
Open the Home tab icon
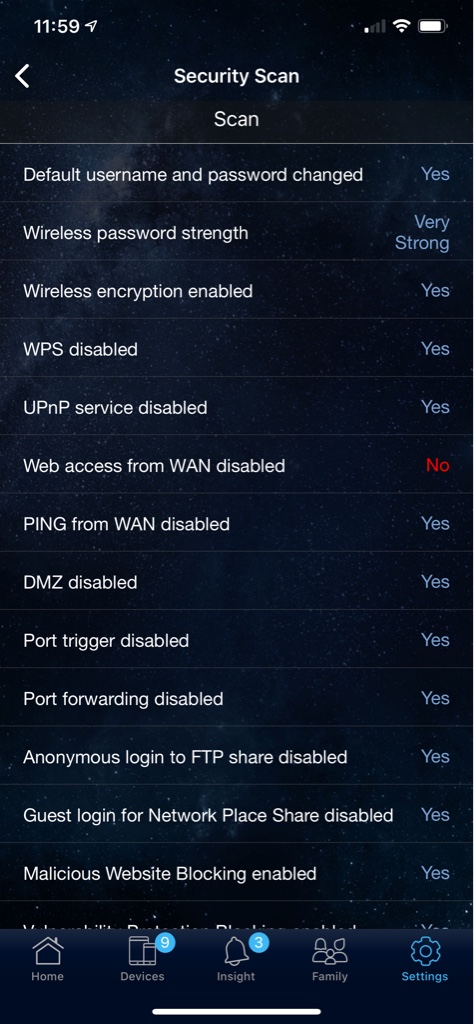click(x=49, y=951)
